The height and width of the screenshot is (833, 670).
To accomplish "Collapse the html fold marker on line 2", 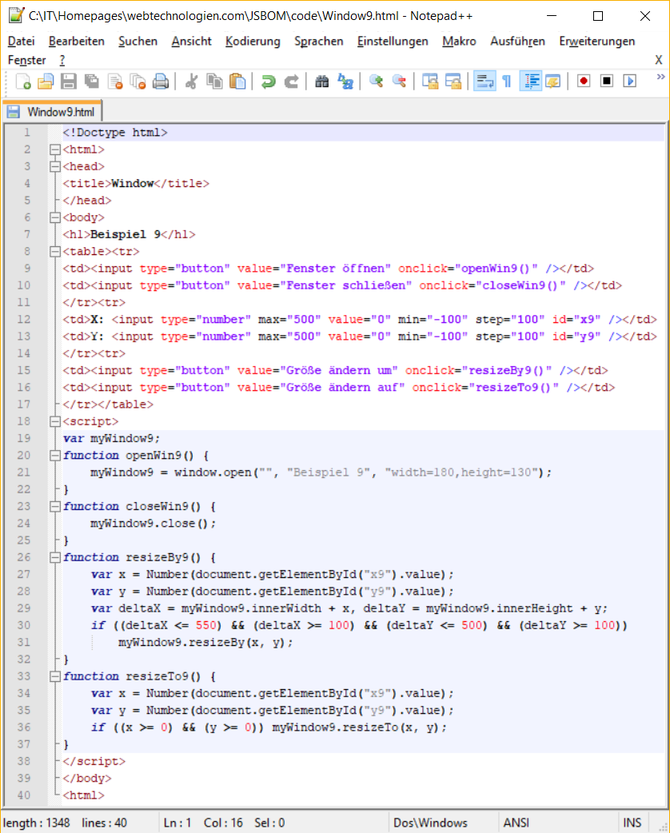I will (55, 150).
